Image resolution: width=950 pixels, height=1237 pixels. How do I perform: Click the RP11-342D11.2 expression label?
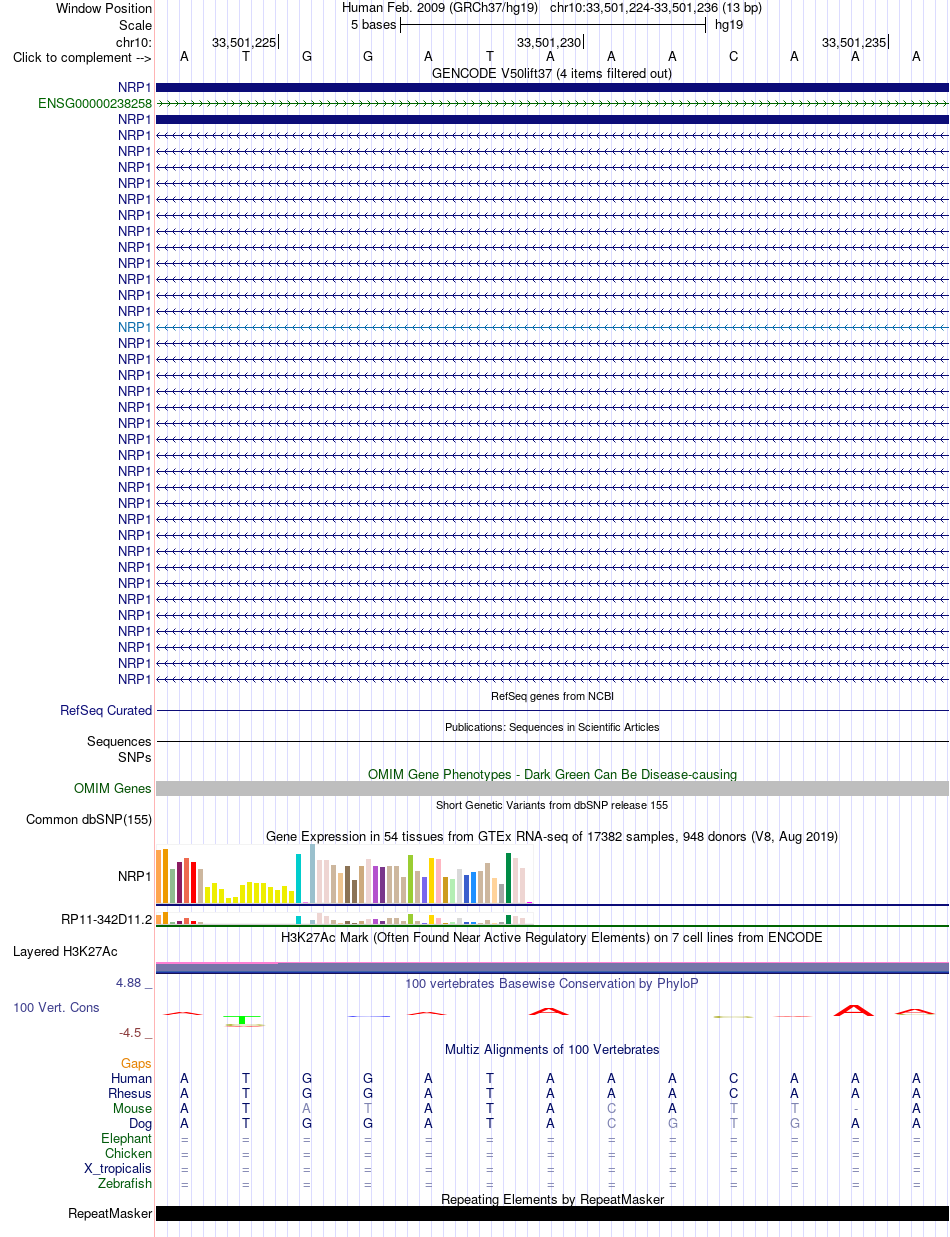tap(106, 920)
